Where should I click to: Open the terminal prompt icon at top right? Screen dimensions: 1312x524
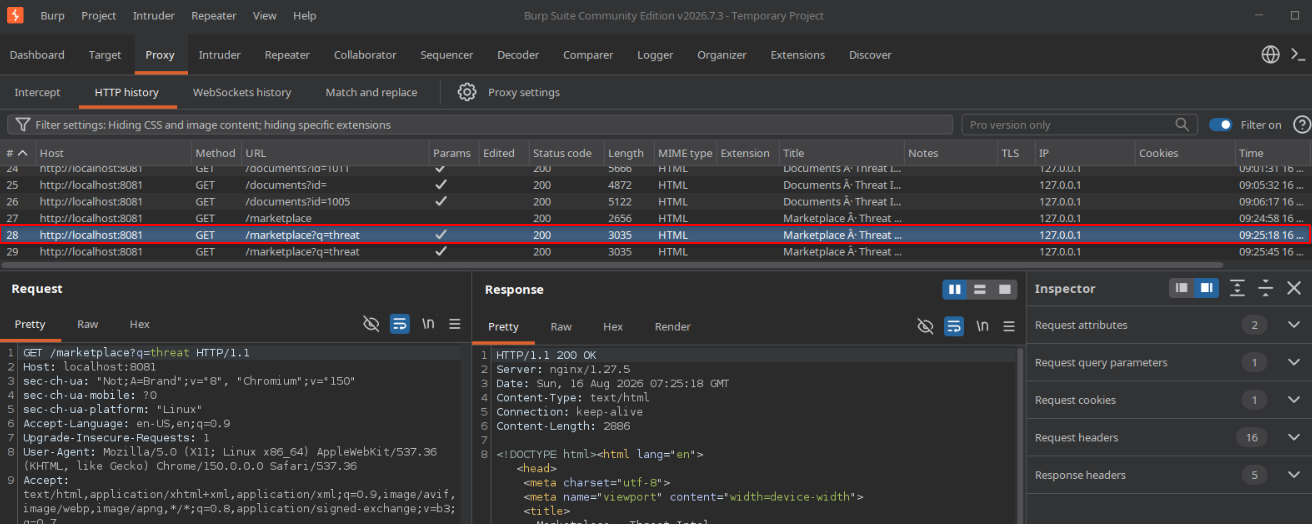[1298, 55]
